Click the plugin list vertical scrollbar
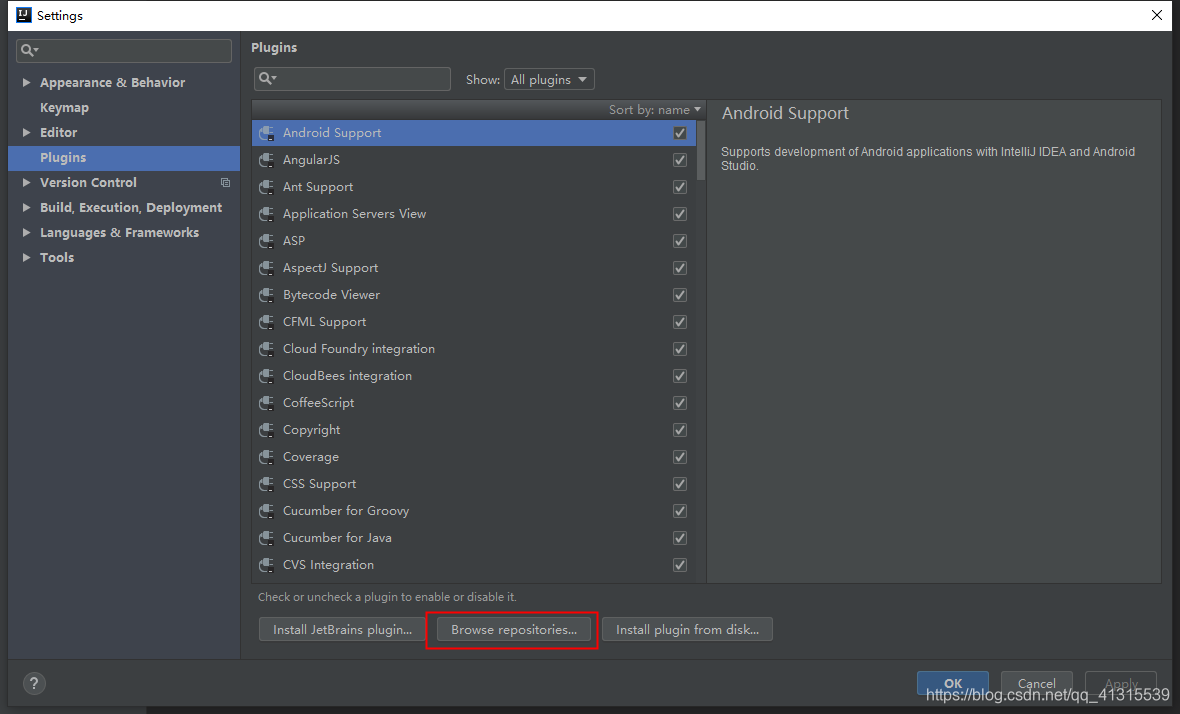Image resolution: width=1180 pixels, height=714 pixels. click(x=701, y=150)
